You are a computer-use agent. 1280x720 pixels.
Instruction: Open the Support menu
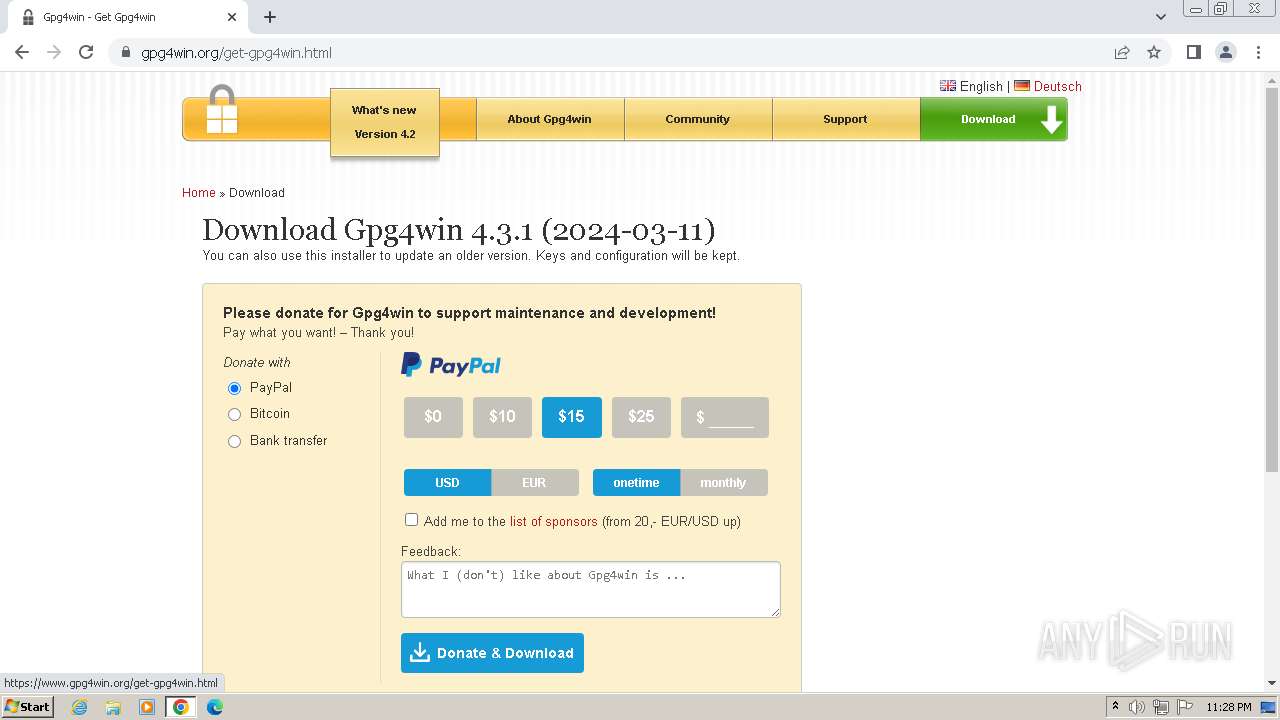(x=846, y=119)
